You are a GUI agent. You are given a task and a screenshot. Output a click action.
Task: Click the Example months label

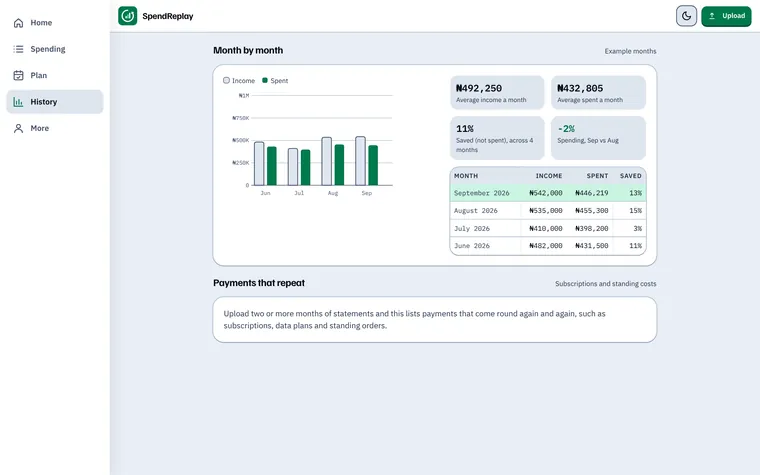pos(630,51)
